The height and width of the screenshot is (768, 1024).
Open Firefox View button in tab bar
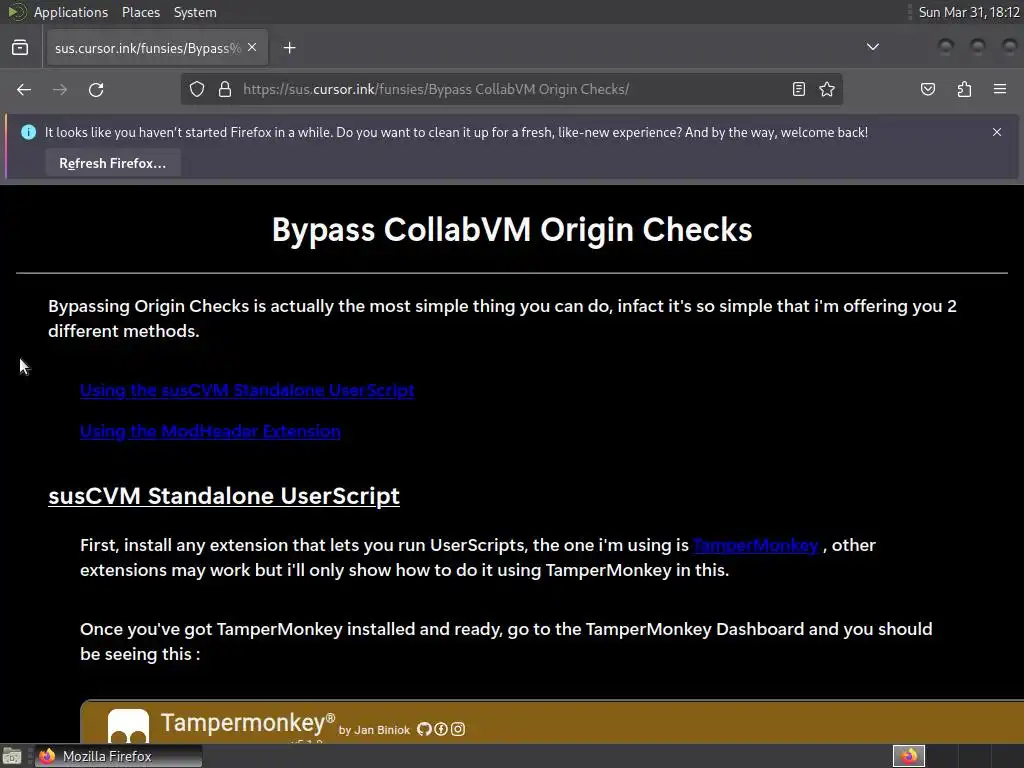(x=20, y=48)
